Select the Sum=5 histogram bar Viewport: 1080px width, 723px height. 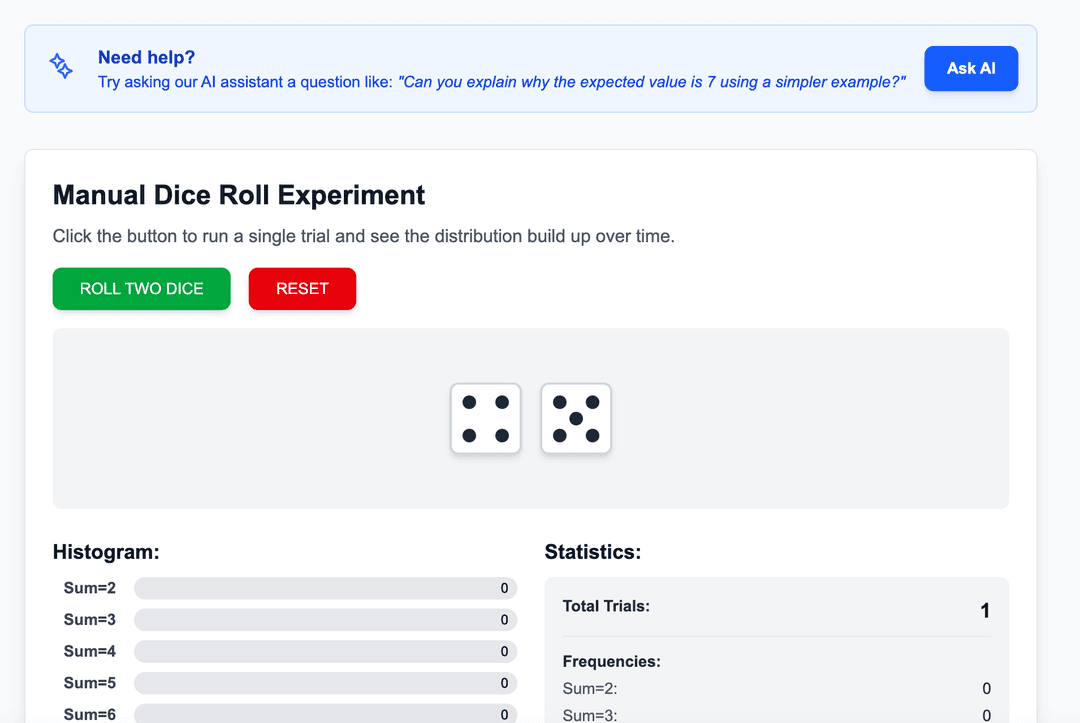click(x=325, y=683)
